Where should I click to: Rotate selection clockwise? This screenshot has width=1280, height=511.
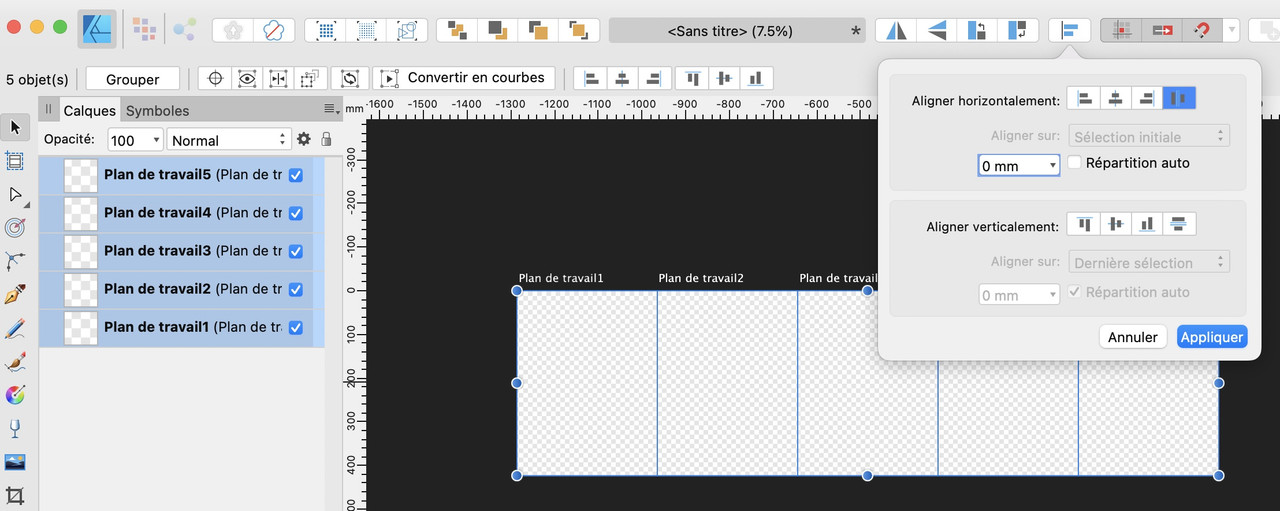pos(1017,30)
